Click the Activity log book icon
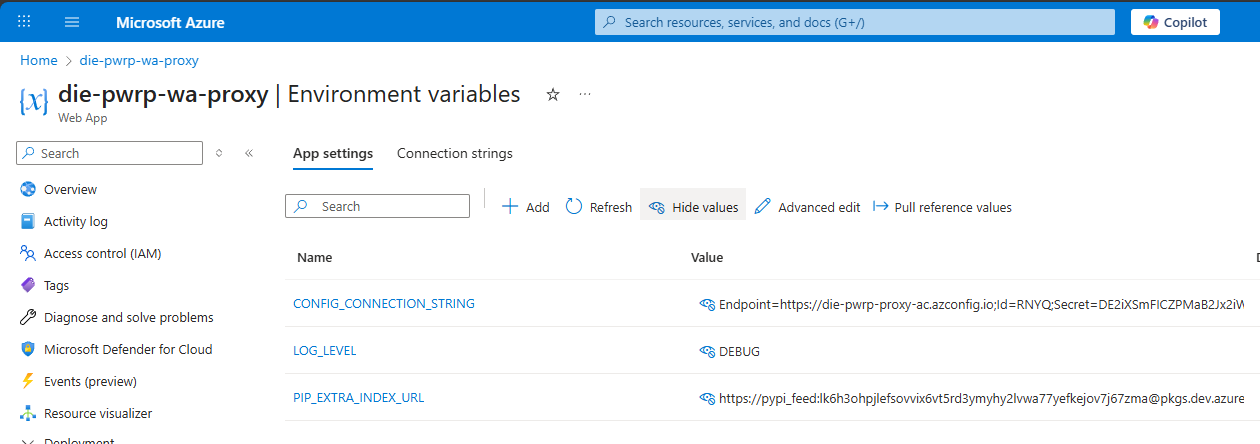This screenshot has width=1260, height=444. 28,221
